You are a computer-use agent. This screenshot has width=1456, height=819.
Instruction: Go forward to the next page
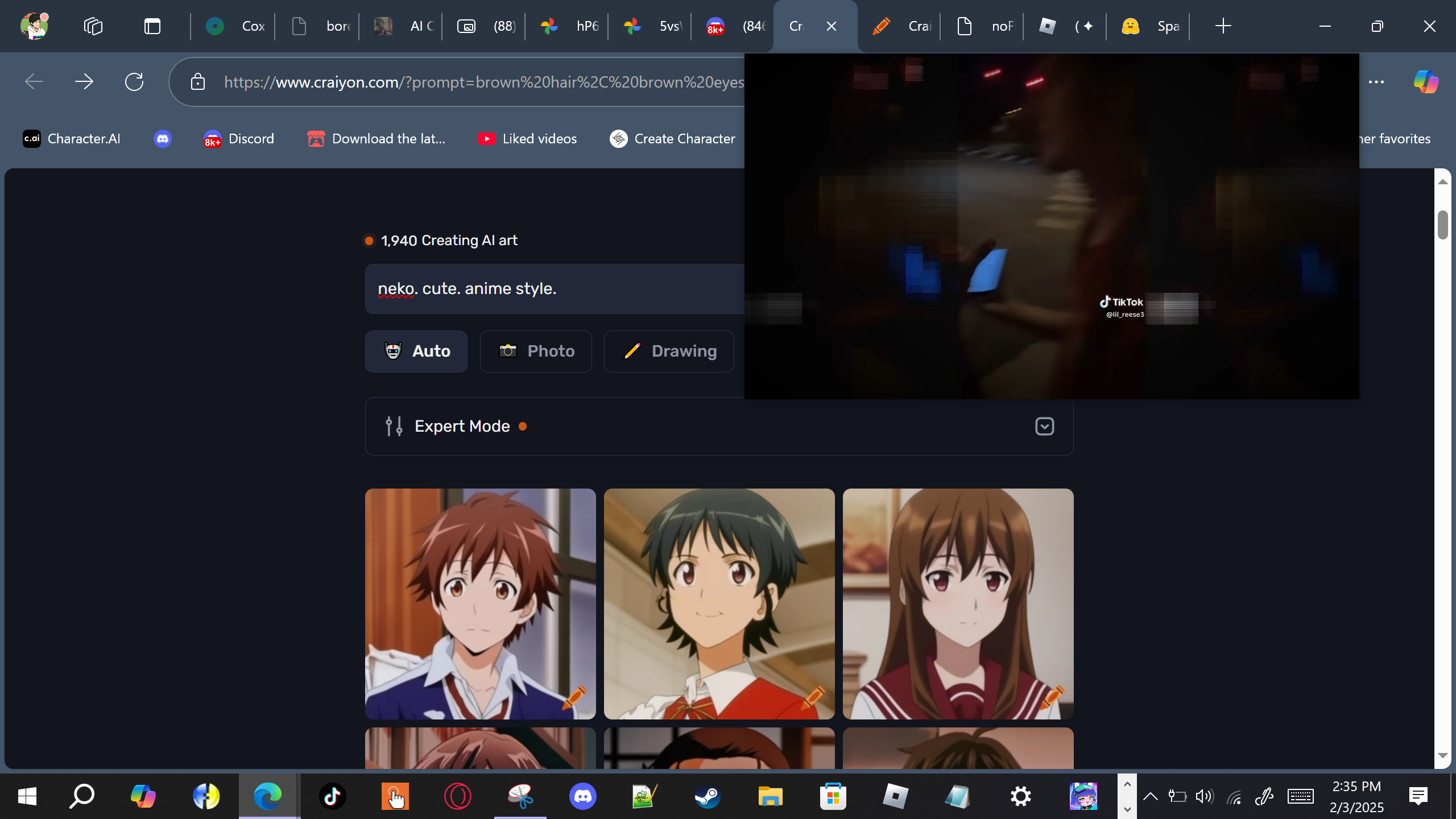(x=84, y=82)
